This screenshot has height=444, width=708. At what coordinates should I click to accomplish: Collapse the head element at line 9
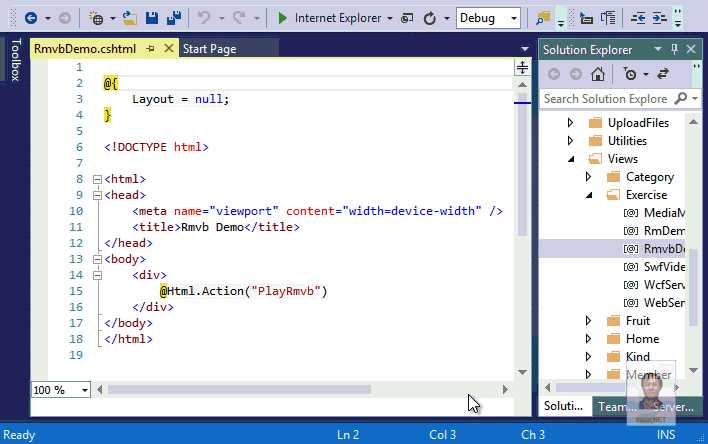pos(97,195)
